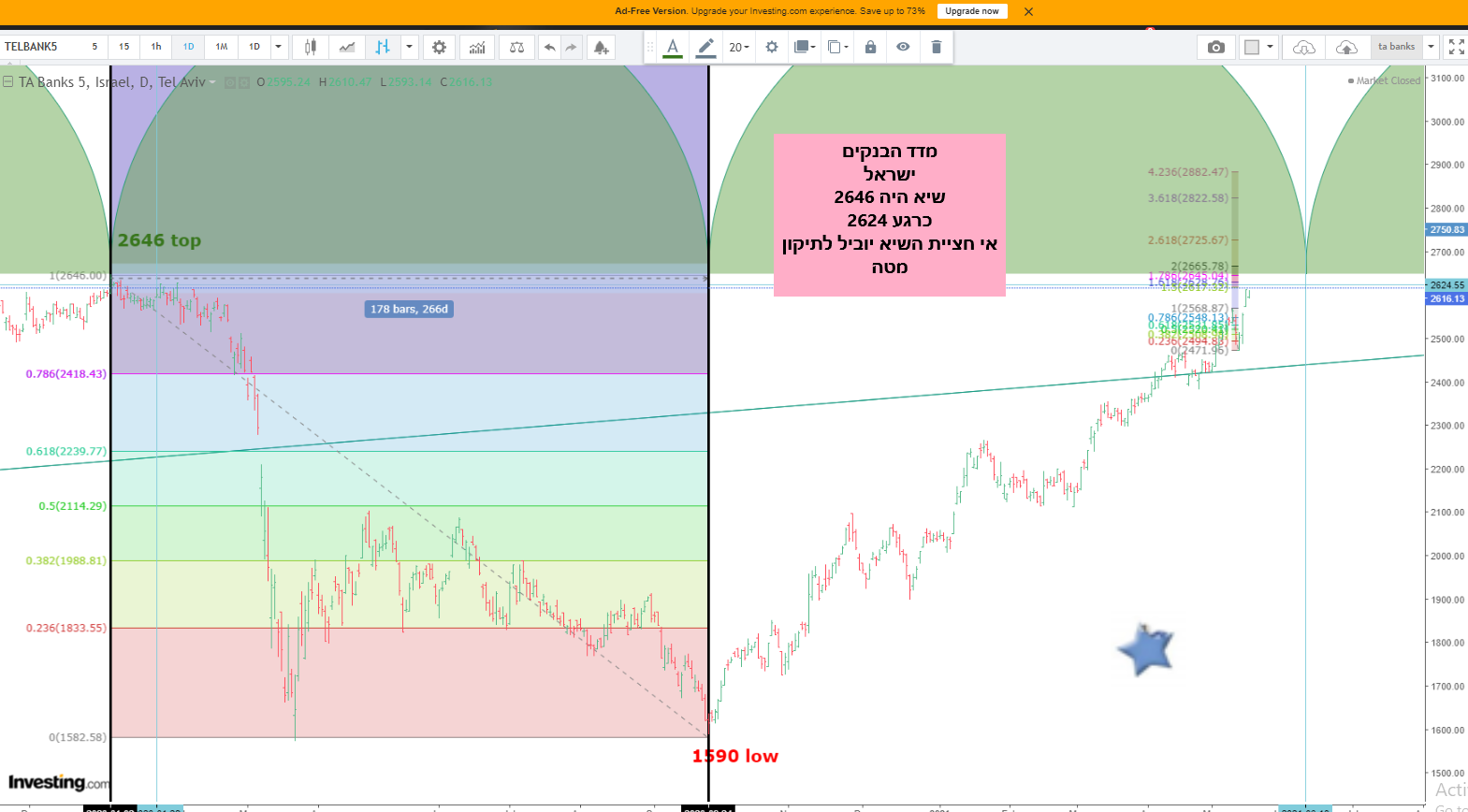Close the Ad-Free Version banner
Image resolution: width=1468 pixels, height=812 pixels.
click(1028, 11)
